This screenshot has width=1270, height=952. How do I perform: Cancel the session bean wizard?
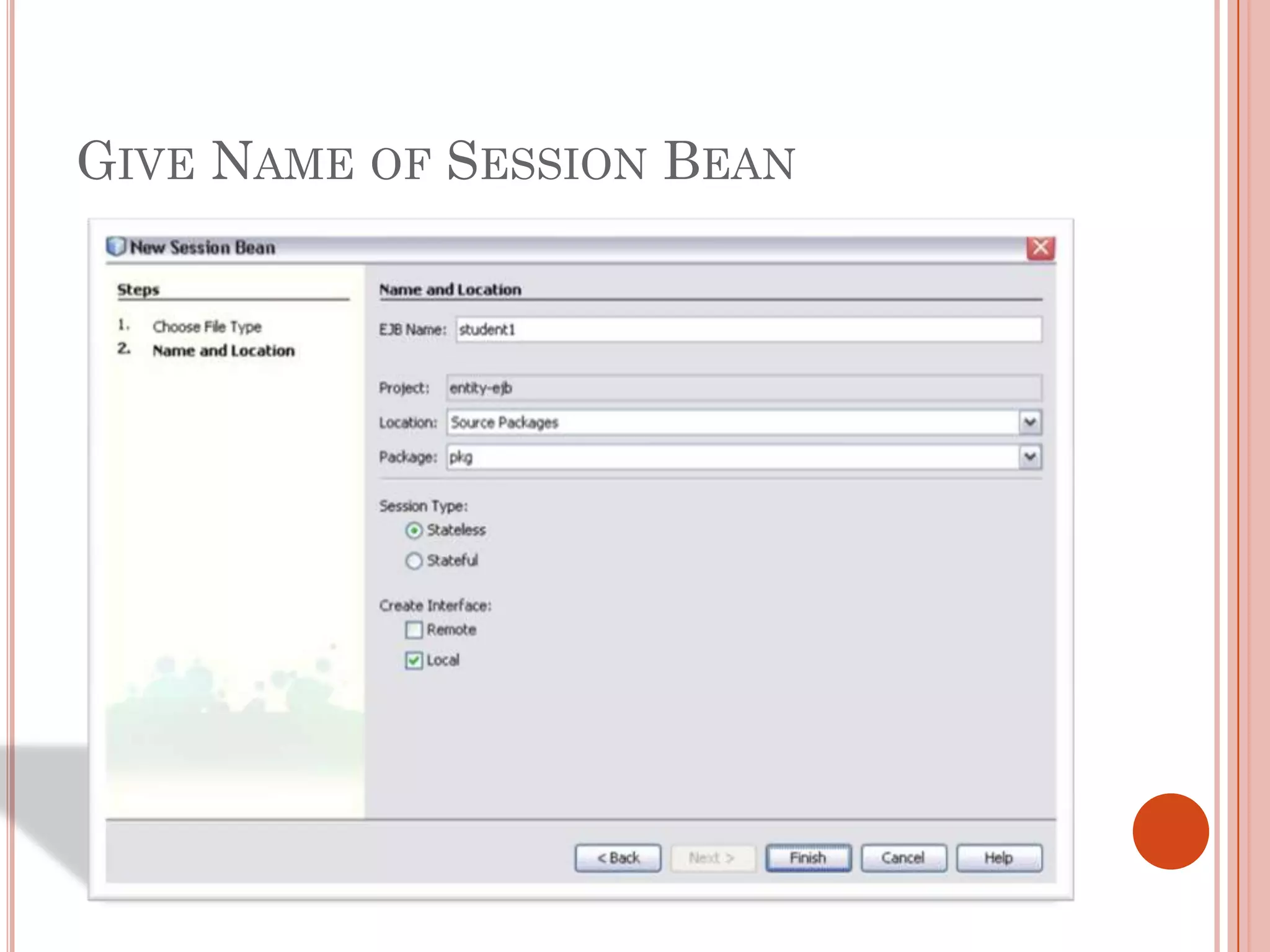coord(904,858)
